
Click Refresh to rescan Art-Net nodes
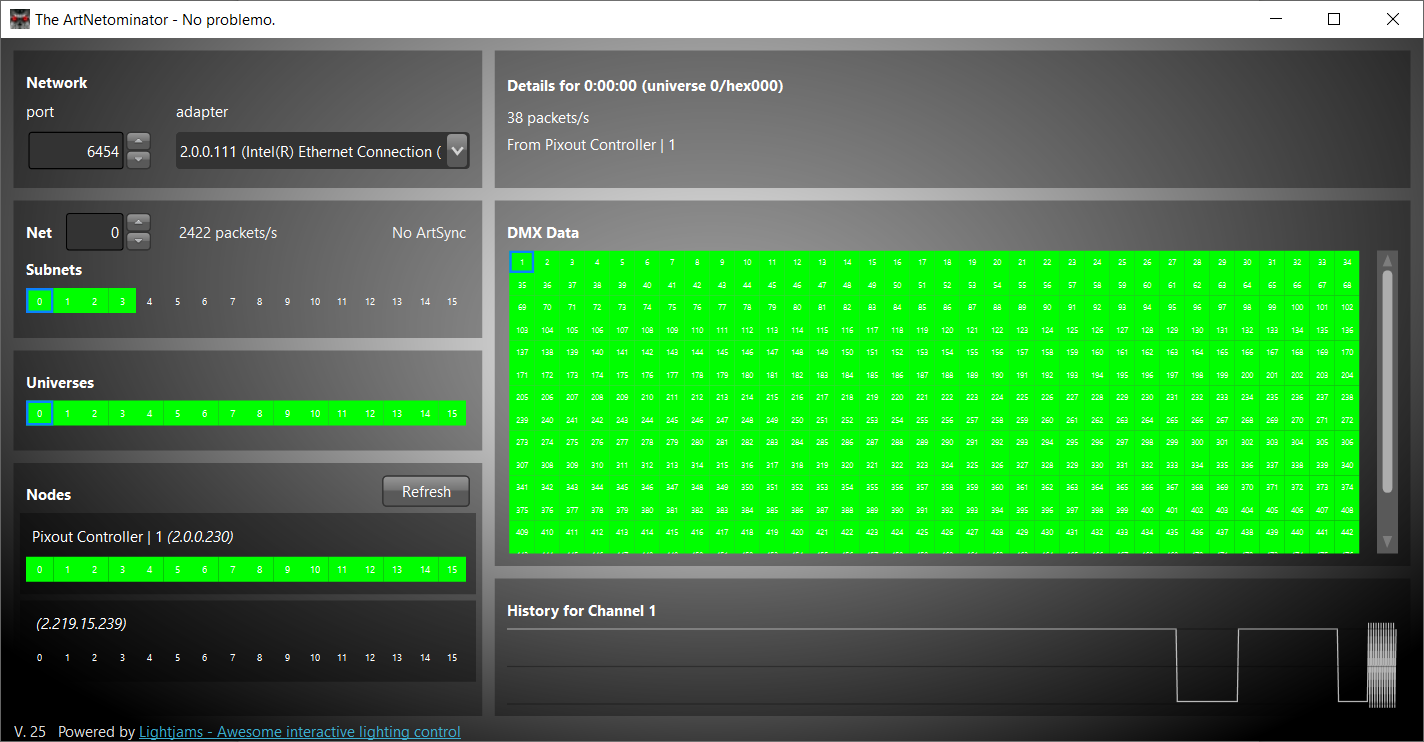point(425,491)
